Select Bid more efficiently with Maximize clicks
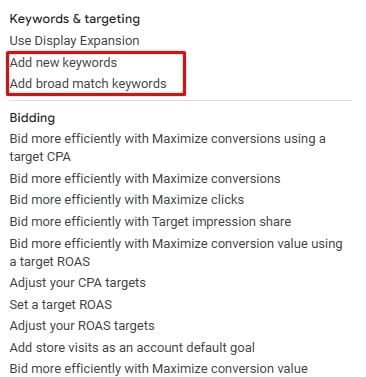The image size is (366, 377). pyautogui.click(x=127, y=200)
